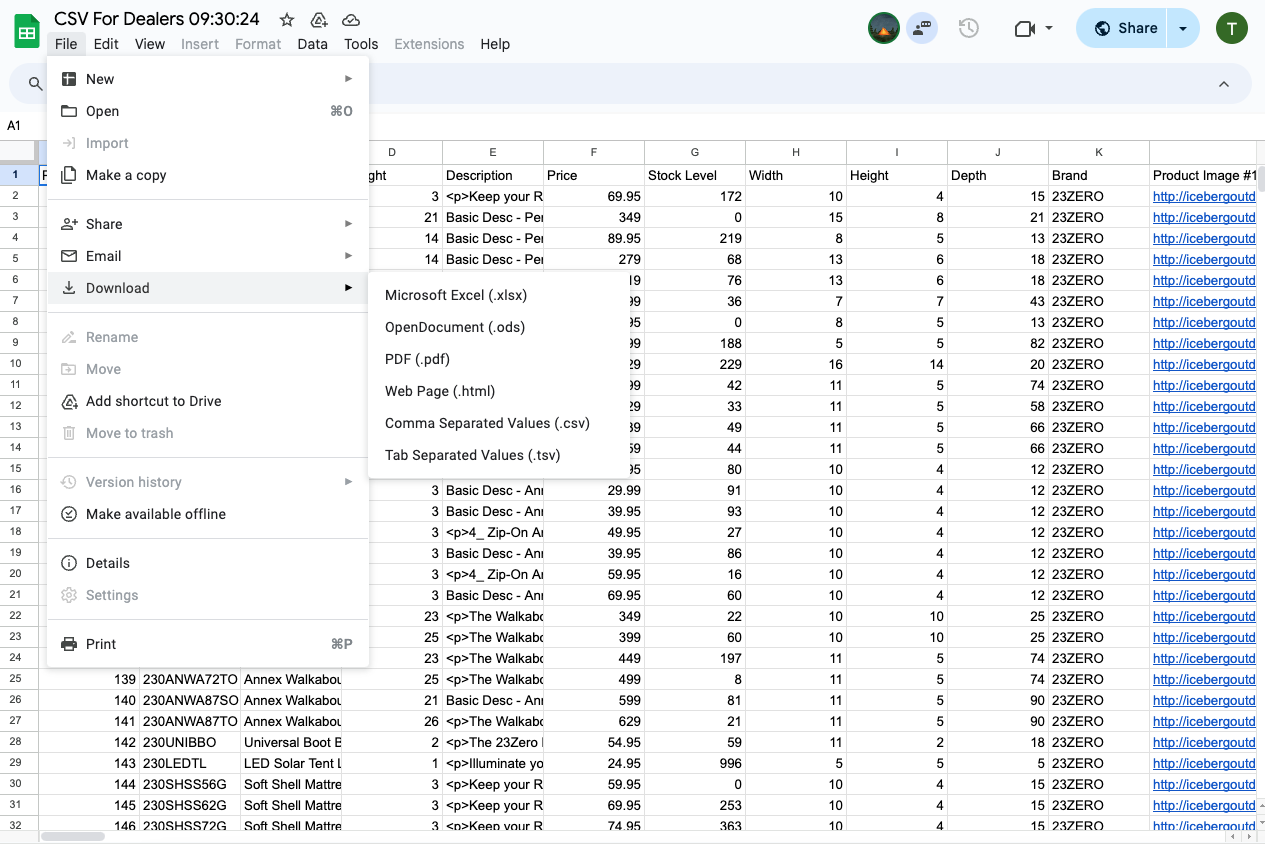The image size is (1265, 844).
Task: Click the blue Share button
Action: coord(1126,28)
